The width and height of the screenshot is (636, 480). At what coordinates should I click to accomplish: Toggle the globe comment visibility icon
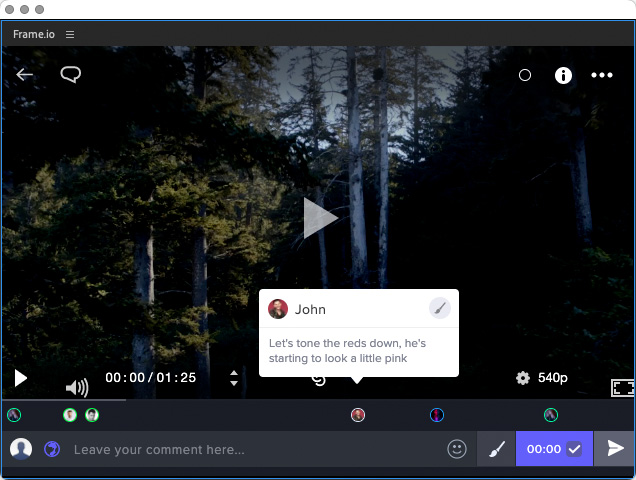52,449
